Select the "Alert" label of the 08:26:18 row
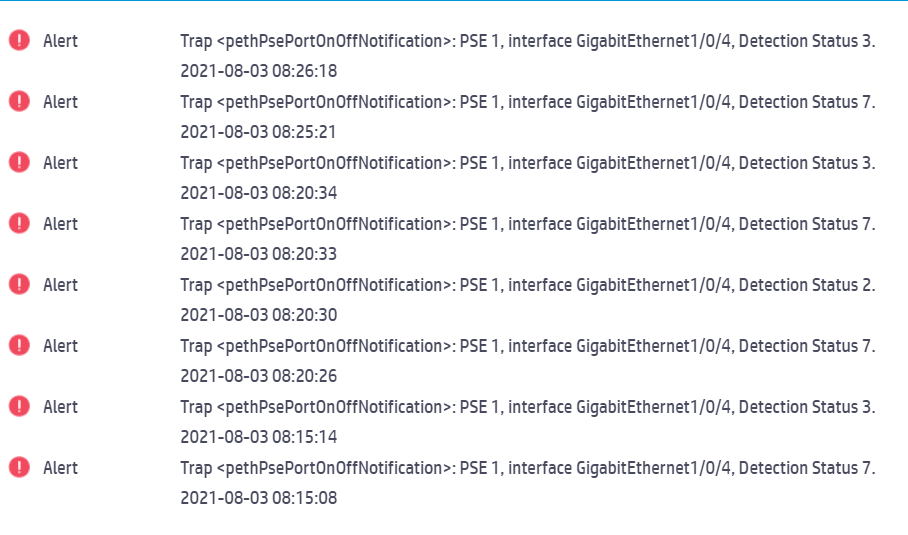Screen dimensions: 908x535 click(x=60, y=41)
